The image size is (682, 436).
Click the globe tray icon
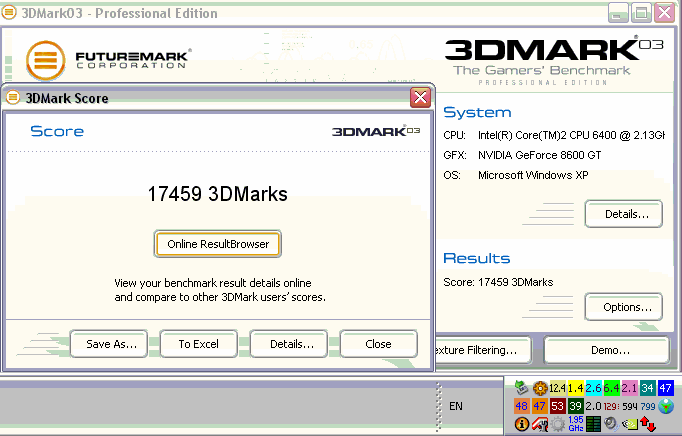(x=666, y=406)
